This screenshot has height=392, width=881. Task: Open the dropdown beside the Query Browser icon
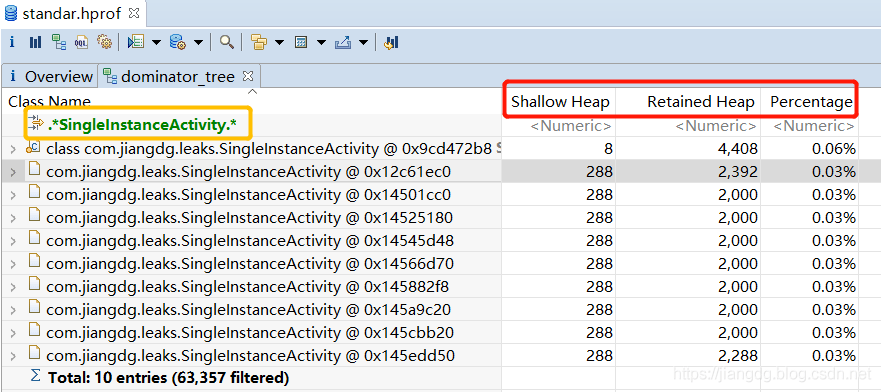pos(199,43)
